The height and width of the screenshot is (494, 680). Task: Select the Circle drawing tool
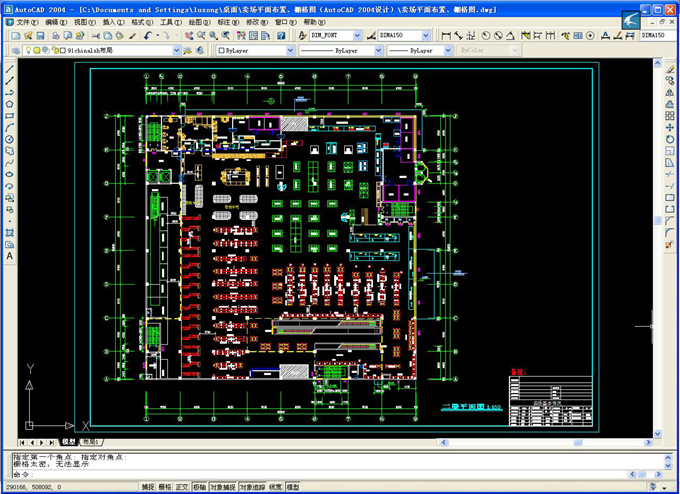[9, 138]
